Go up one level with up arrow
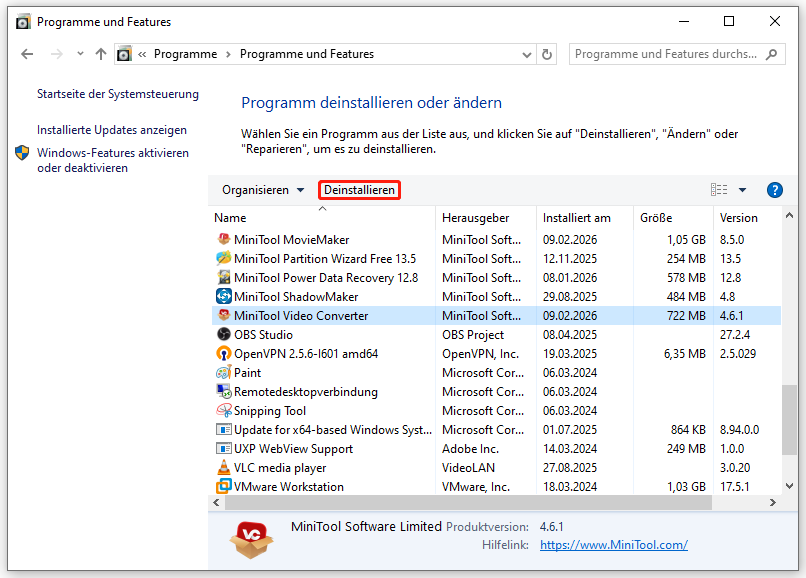806x578 pixels. coord(100,54)
